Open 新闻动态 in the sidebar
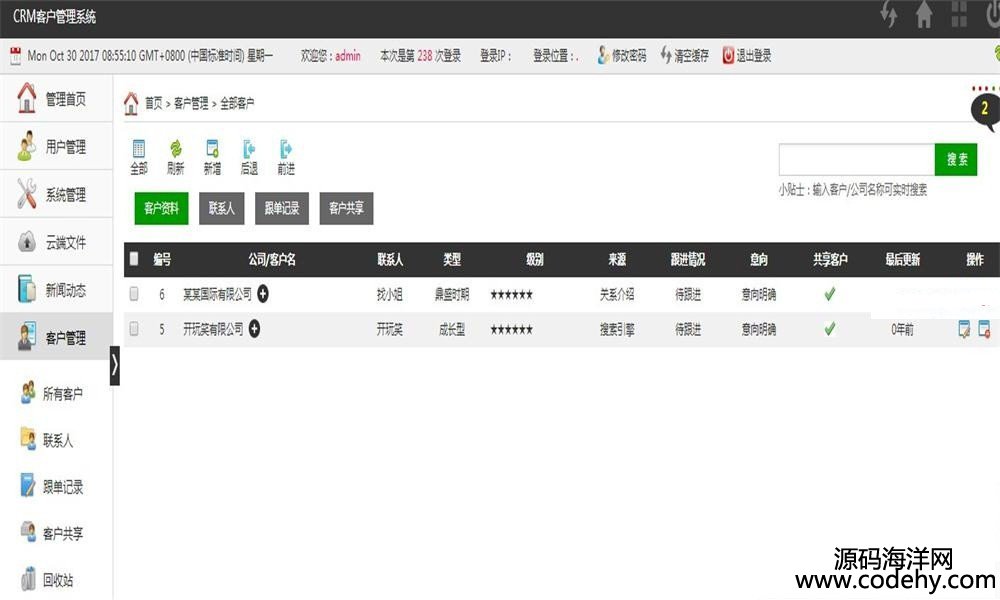Viewport: 1000px width, 600px height. tap(56, 289)
